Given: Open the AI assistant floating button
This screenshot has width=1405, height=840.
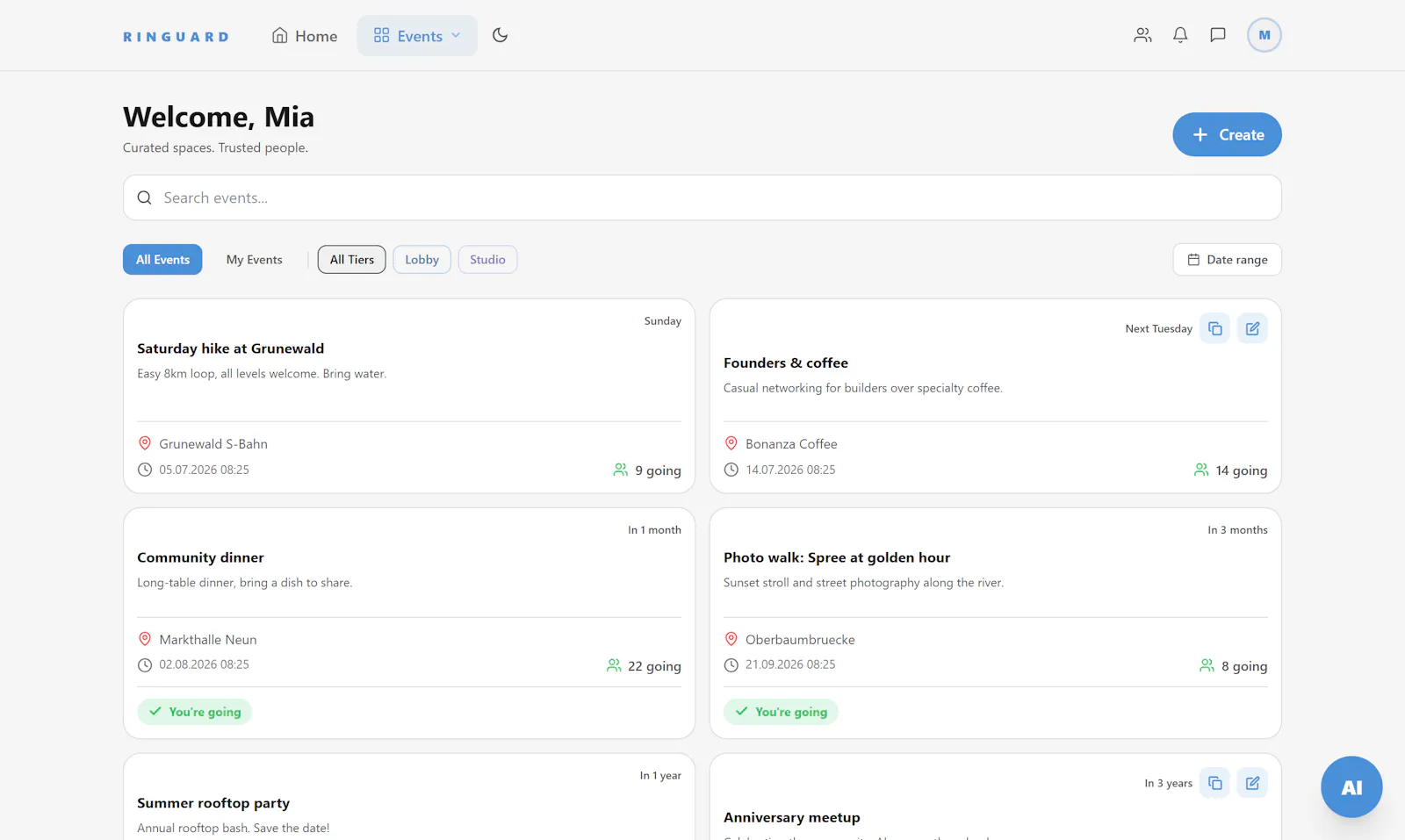Looking at the screenshot, I should pyautogui.click(x=1351, y=786).
